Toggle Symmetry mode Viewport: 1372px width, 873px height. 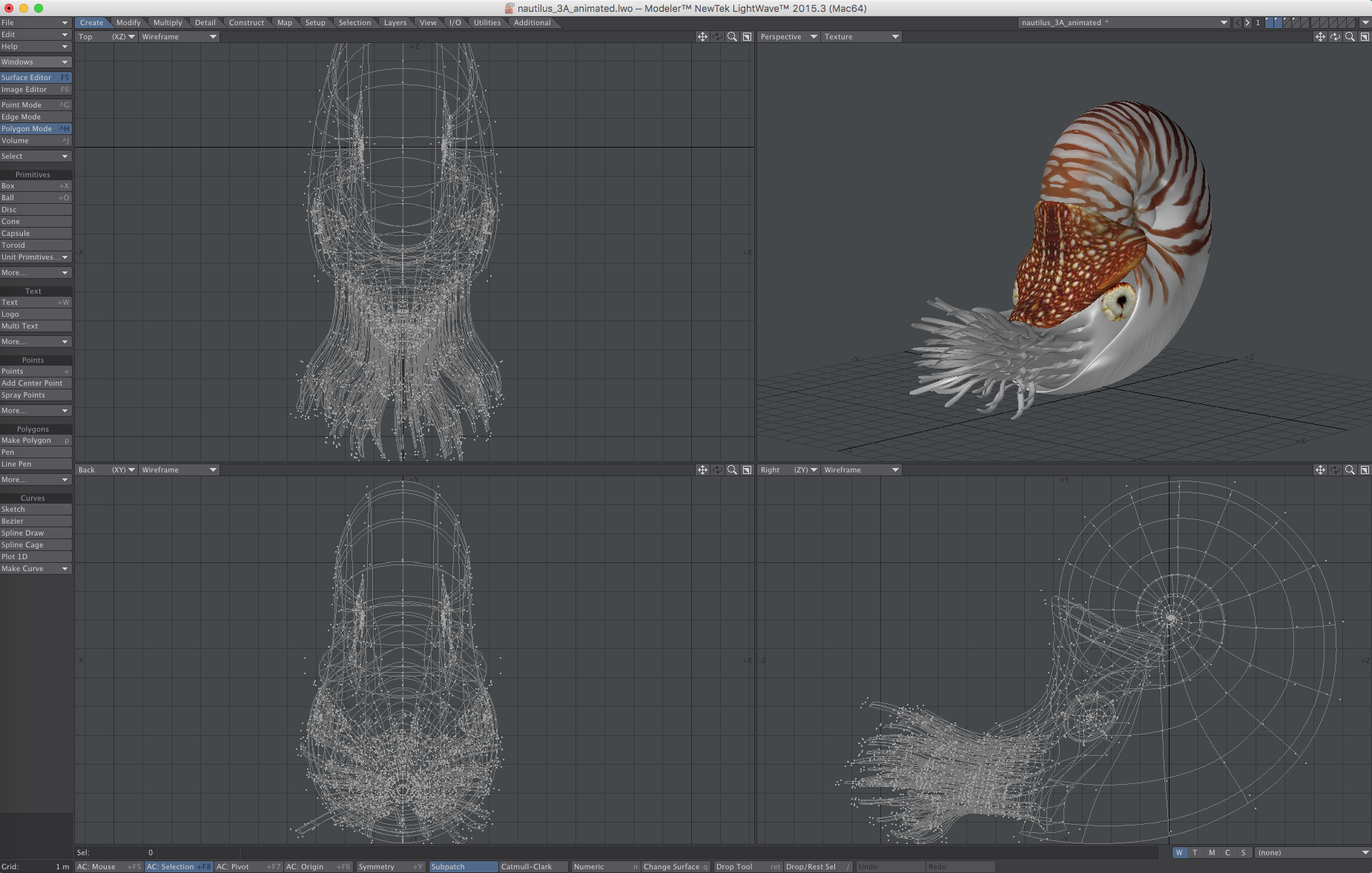390,866
